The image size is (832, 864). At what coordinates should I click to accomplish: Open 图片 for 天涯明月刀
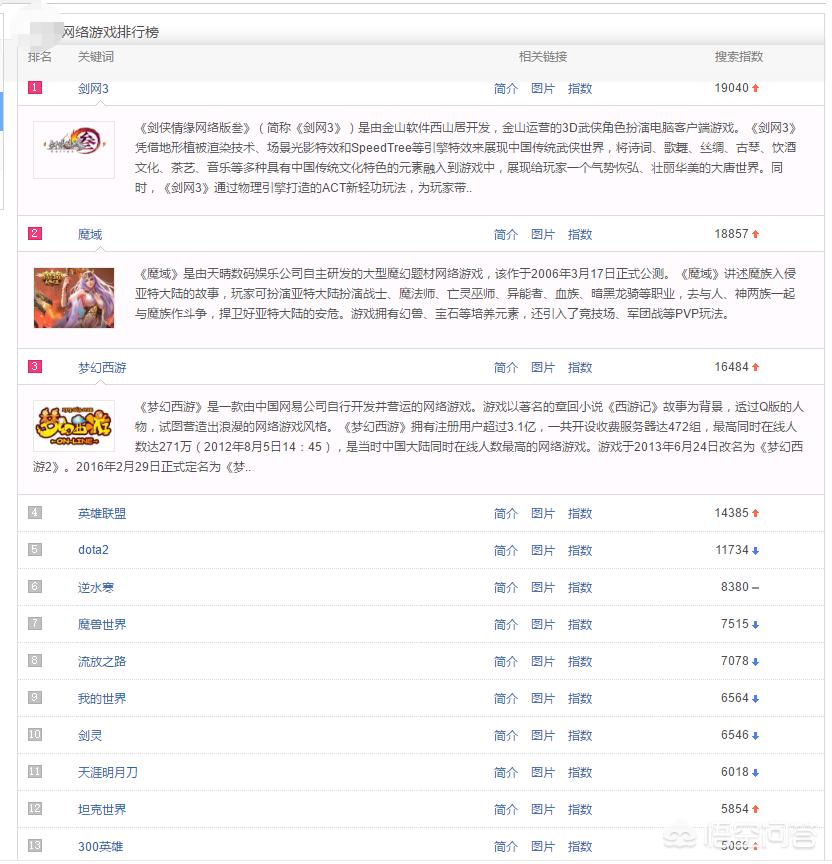click(543, 773)
